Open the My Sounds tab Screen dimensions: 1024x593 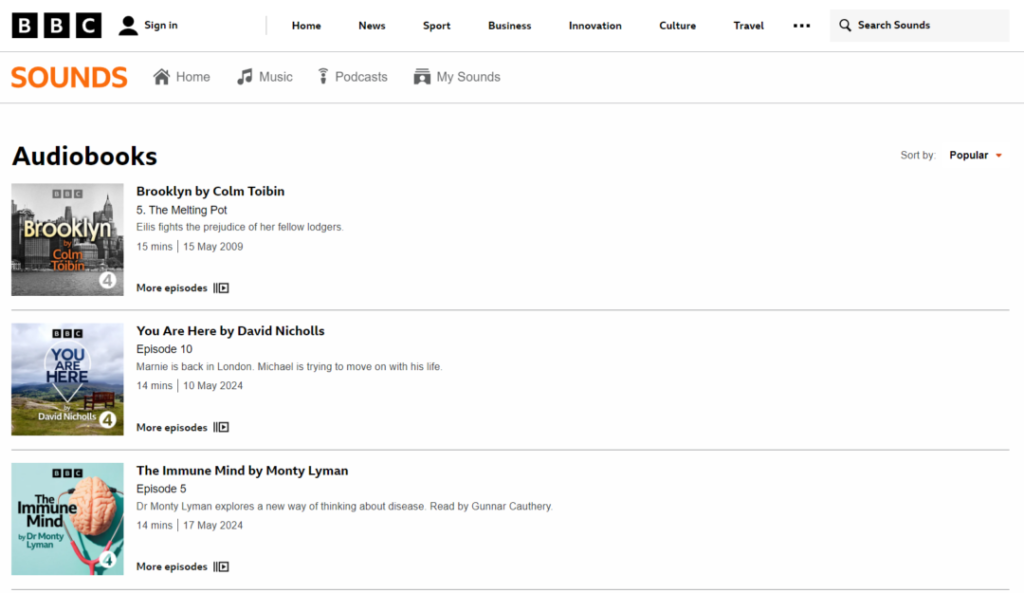pyautogui.click(x=457, y=77)
